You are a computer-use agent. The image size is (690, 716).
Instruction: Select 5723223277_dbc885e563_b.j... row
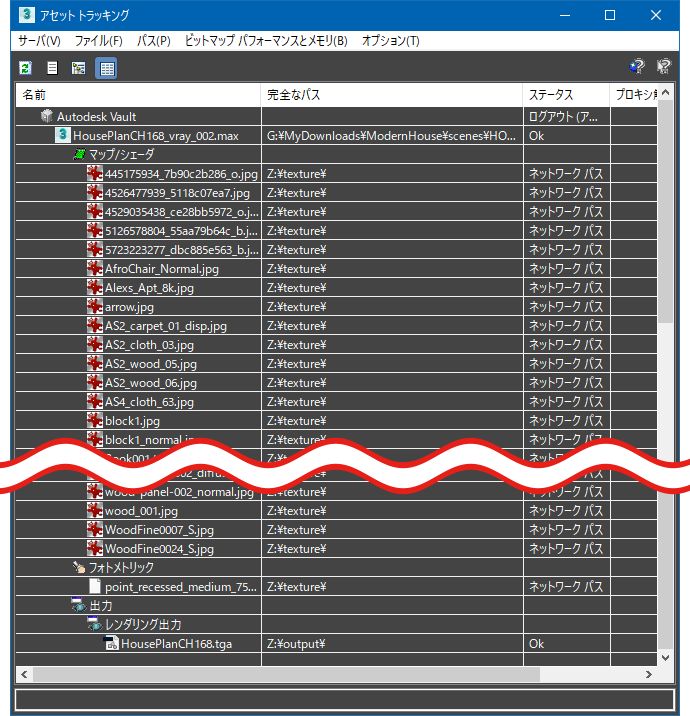pos(337,250)
